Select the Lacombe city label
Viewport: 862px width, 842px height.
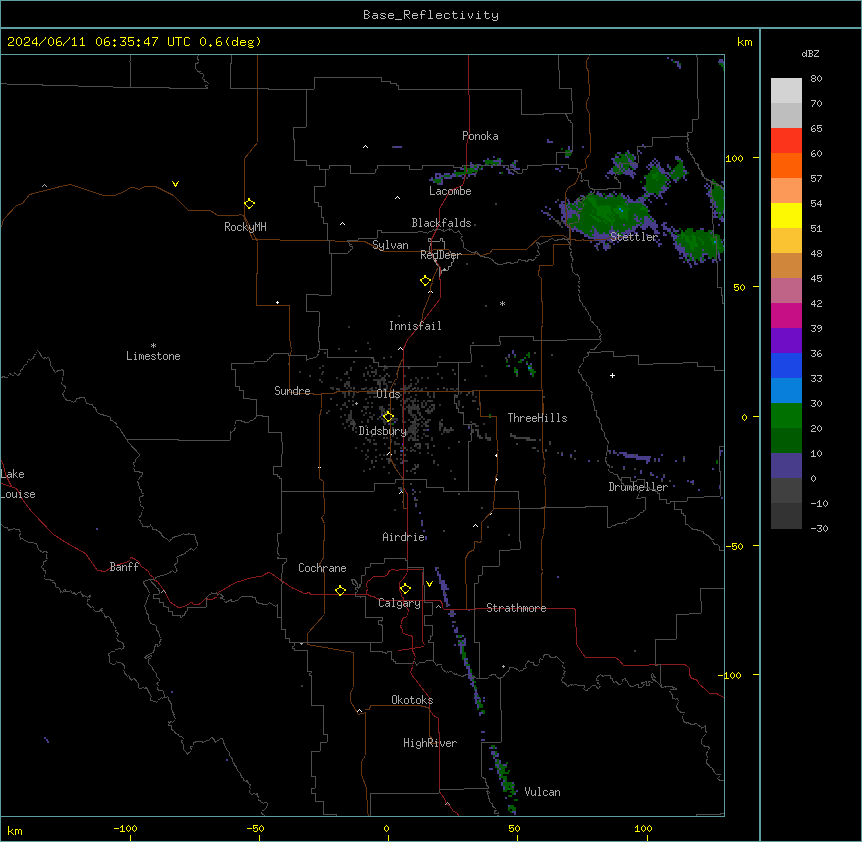pyautogui.click(x=450, y=191)
